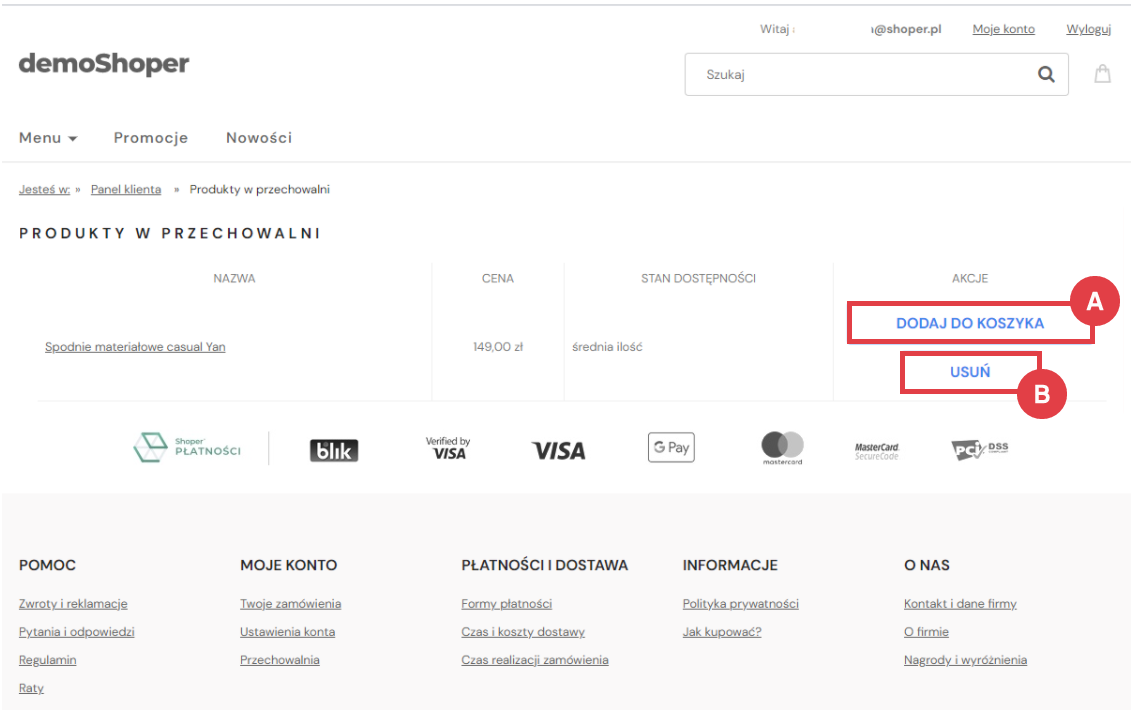1135x710 pixels.
Task: Click the Shoper Płatności logo
Action: (x=188, y=449)
